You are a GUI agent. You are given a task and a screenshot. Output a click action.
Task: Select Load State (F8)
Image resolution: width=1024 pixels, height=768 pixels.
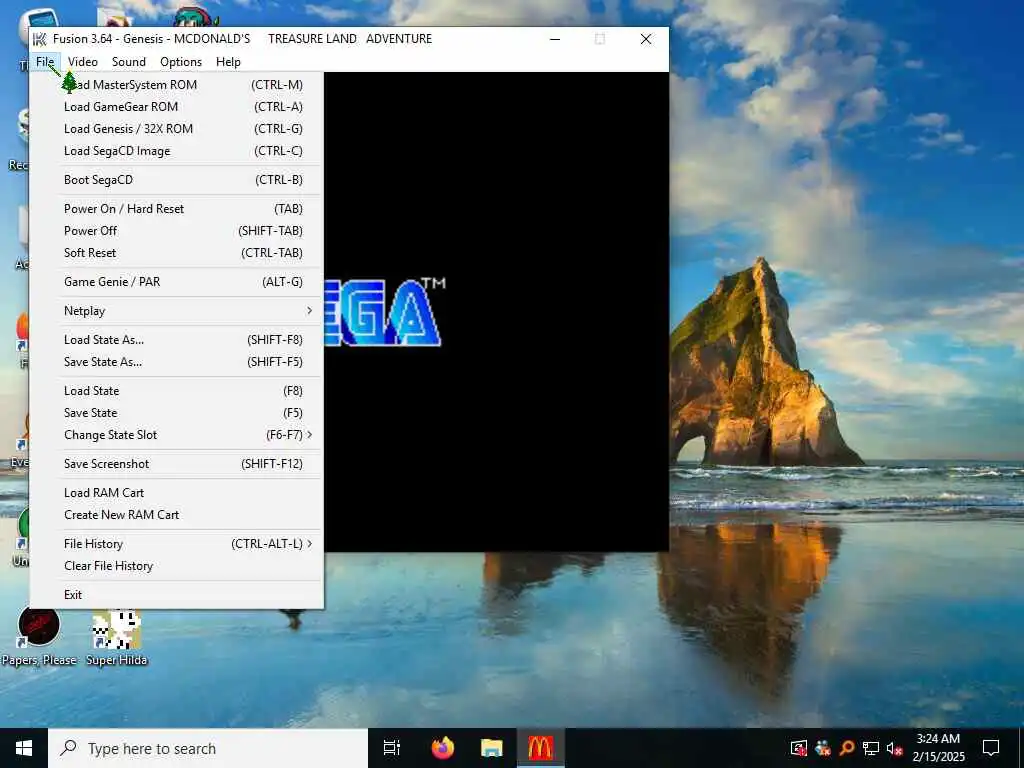click(177, 391)
